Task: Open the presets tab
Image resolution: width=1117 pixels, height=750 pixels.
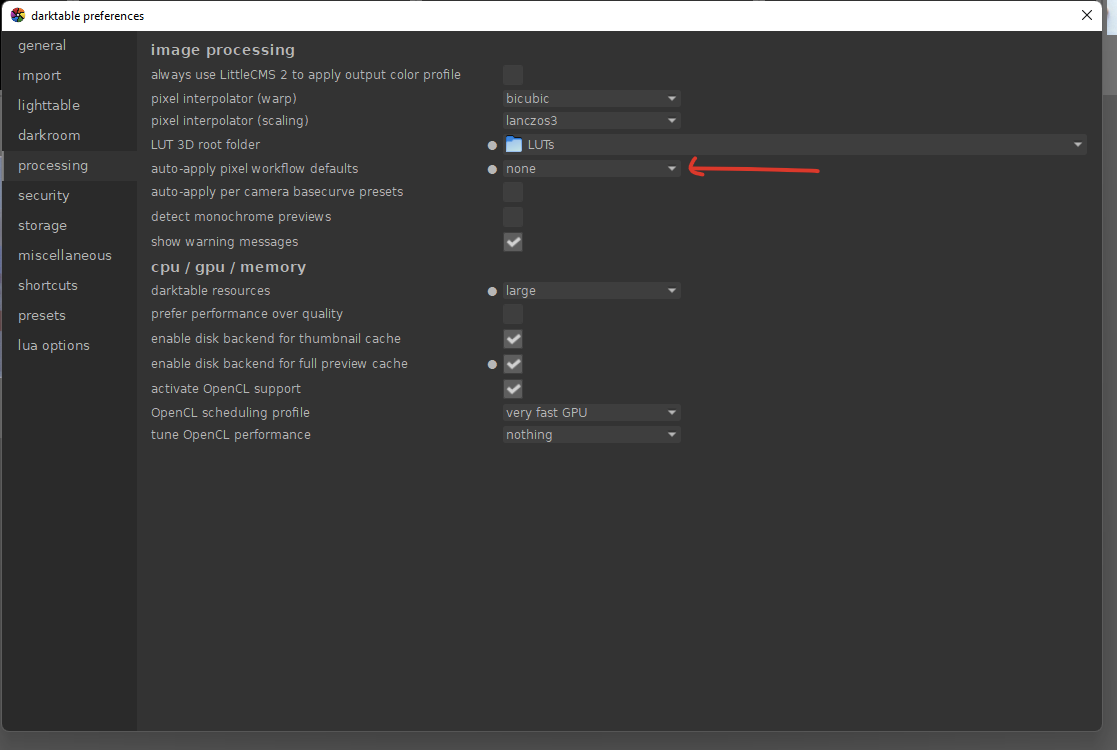Action: pos(69,315)
